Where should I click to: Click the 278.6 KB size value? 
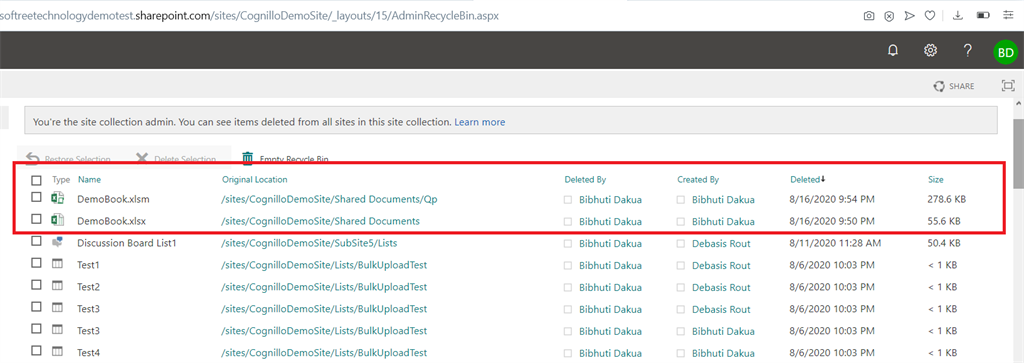pyautogui.click(x=946, y=199)
